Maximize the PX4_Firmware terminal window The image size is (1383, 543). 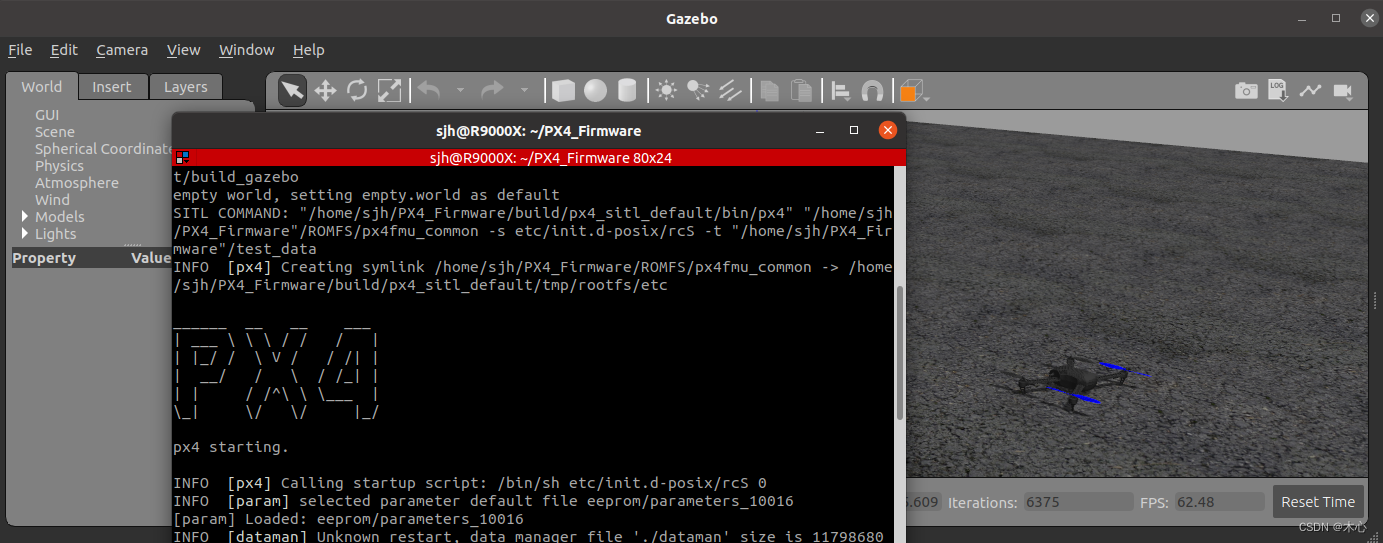tap(854, 131)
